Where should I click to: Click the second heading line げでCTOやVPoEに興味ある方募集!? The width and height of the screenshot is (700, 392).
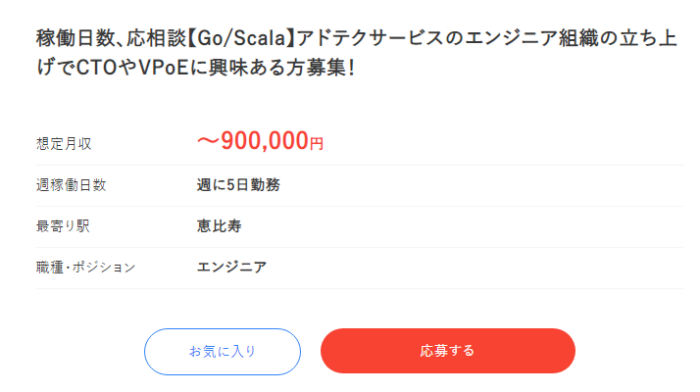click(x=196, y=68)
